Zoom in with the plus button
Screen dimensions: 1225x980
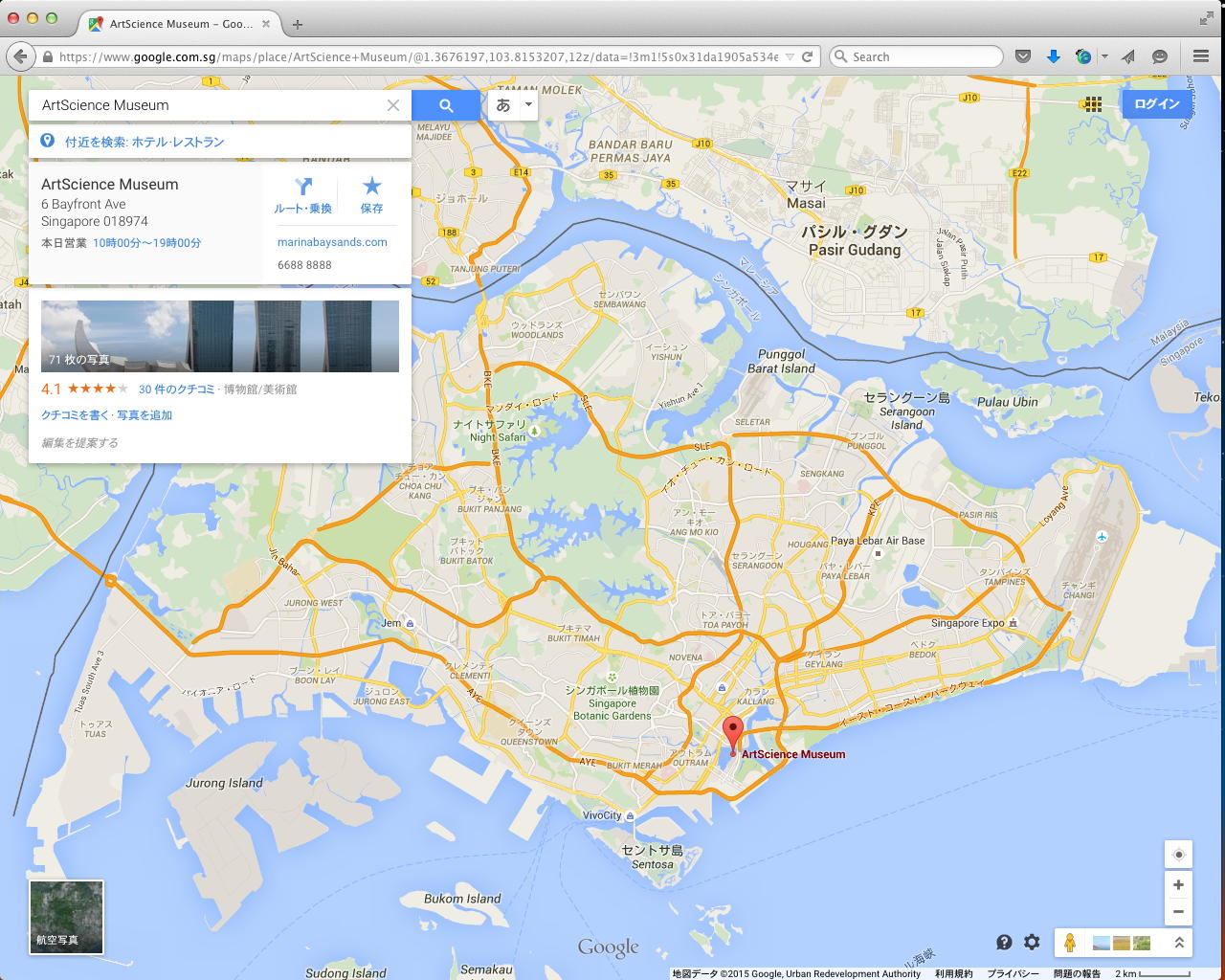[1178, 885]
